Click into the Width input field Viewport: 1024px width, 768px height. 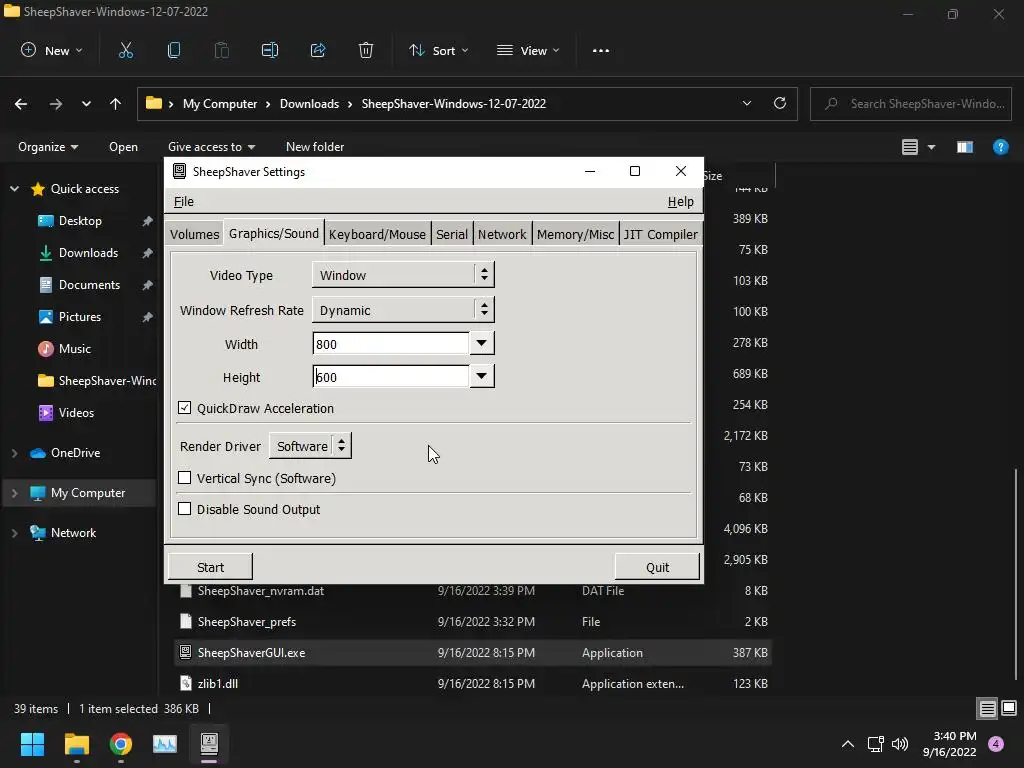391,344
